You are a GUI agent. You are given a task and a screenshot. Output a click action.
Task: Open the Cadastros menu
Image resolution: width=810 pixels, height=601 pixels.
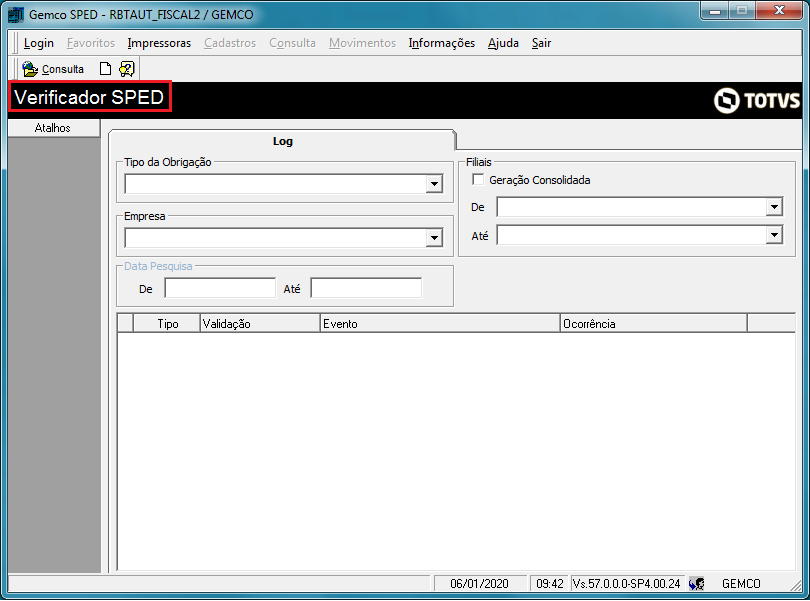tap(230, 43)
